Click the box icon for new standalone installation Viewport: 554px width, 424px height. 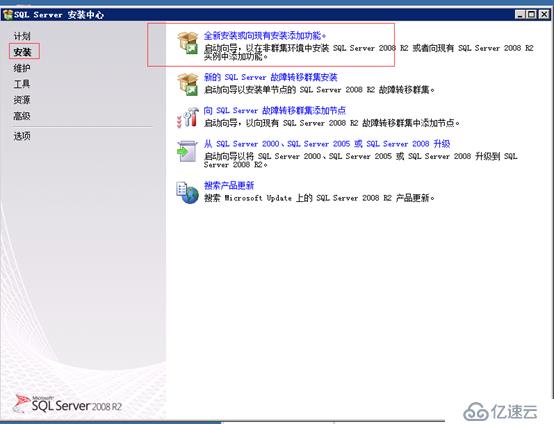pyautogui.click(x=188, y=43)
